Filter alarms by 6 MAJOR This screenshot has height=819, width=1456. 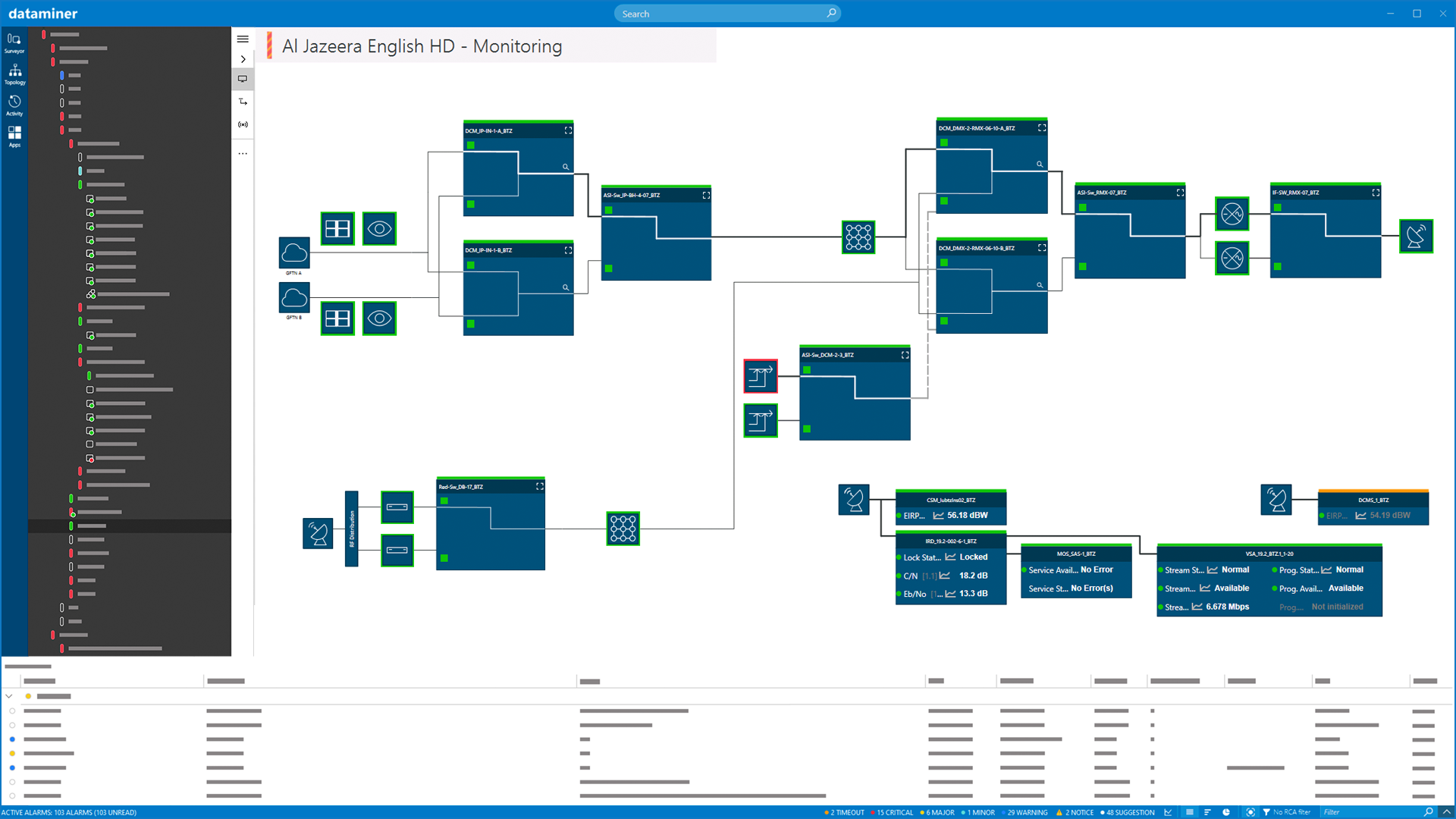(x=937, y=812)
